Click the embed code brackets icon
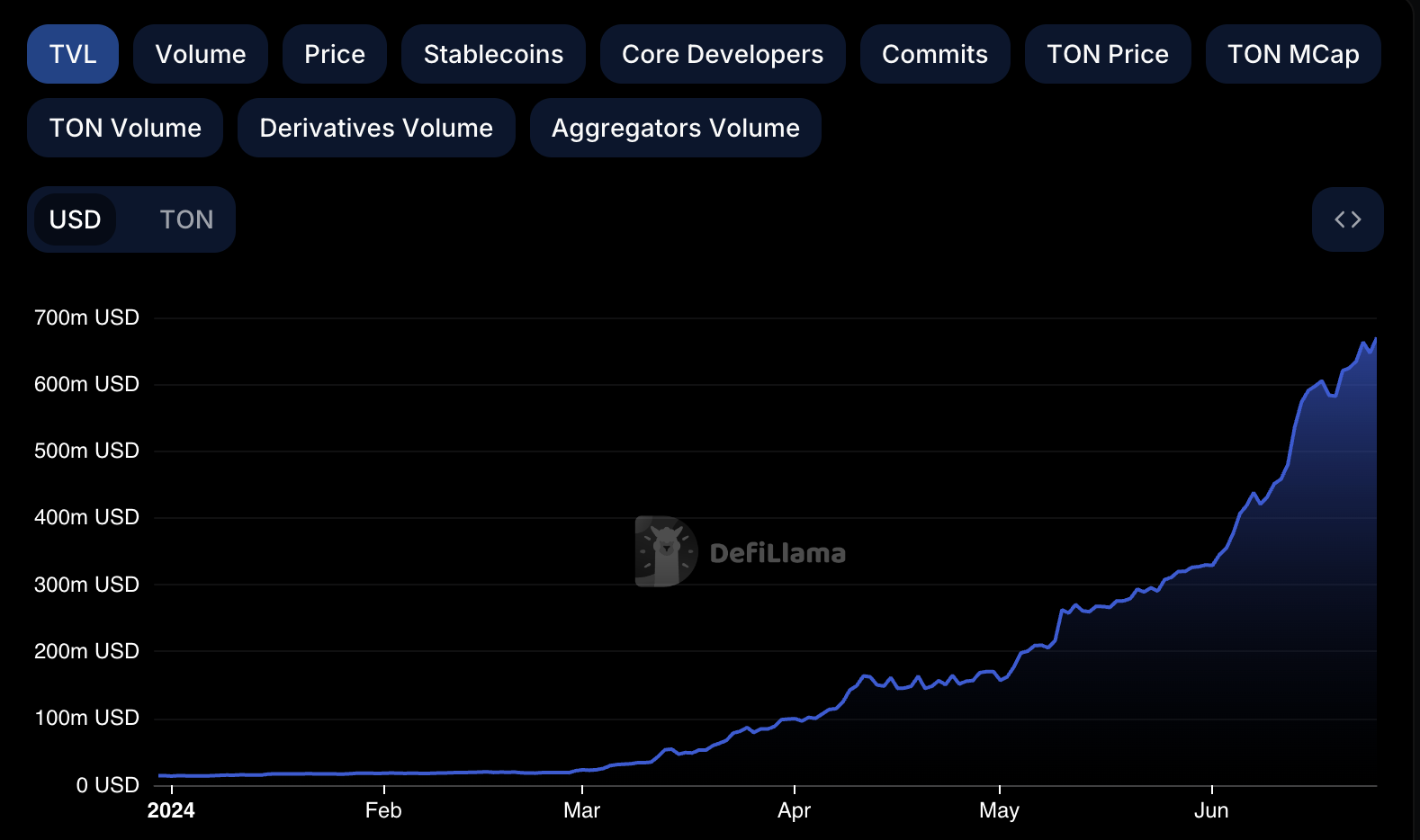The width and height of the screenshot is (1420, 840). tap(1347, 219)
